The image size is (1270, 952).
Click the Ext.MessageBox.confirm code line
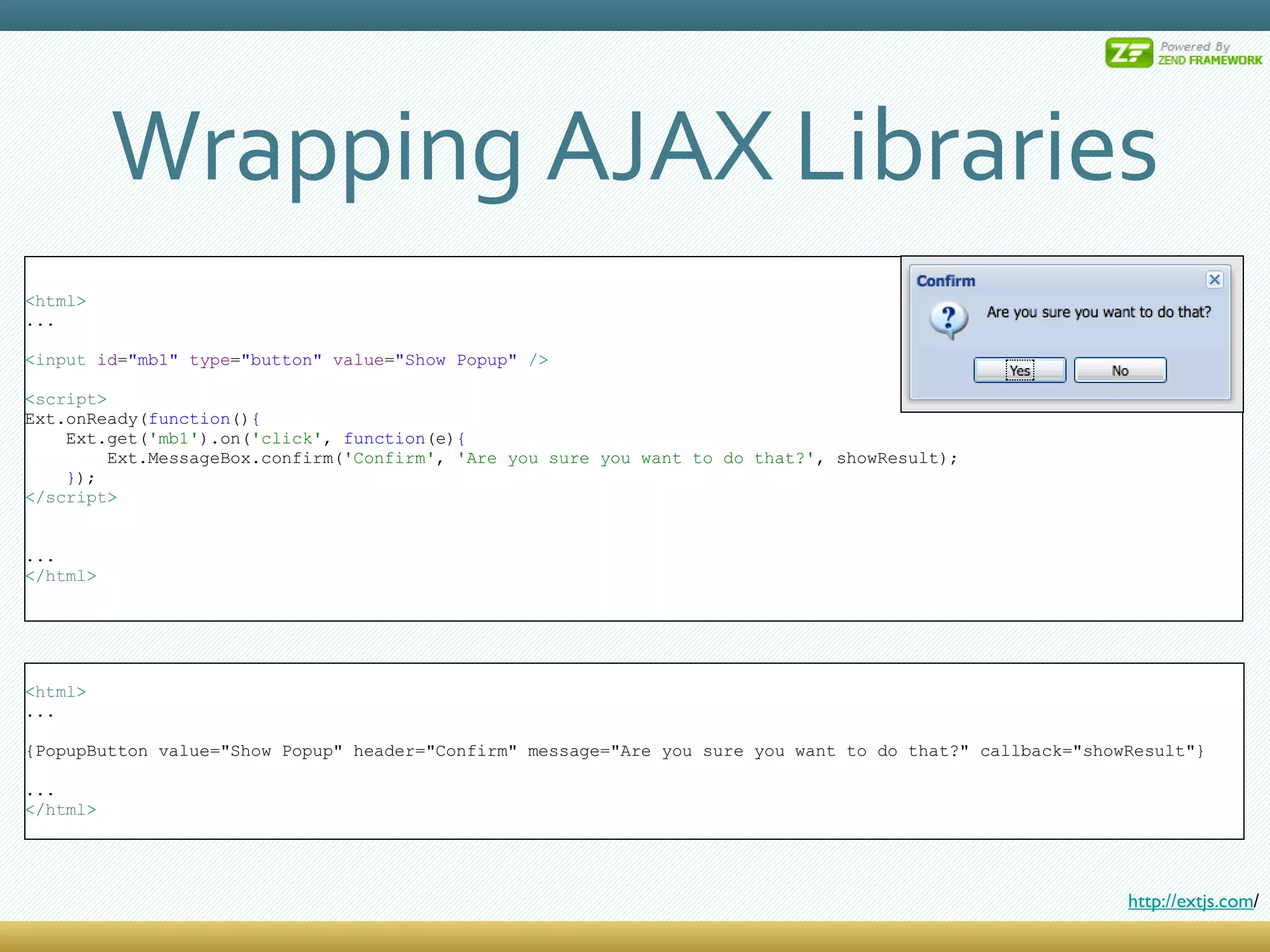click(x=531, y=459)
